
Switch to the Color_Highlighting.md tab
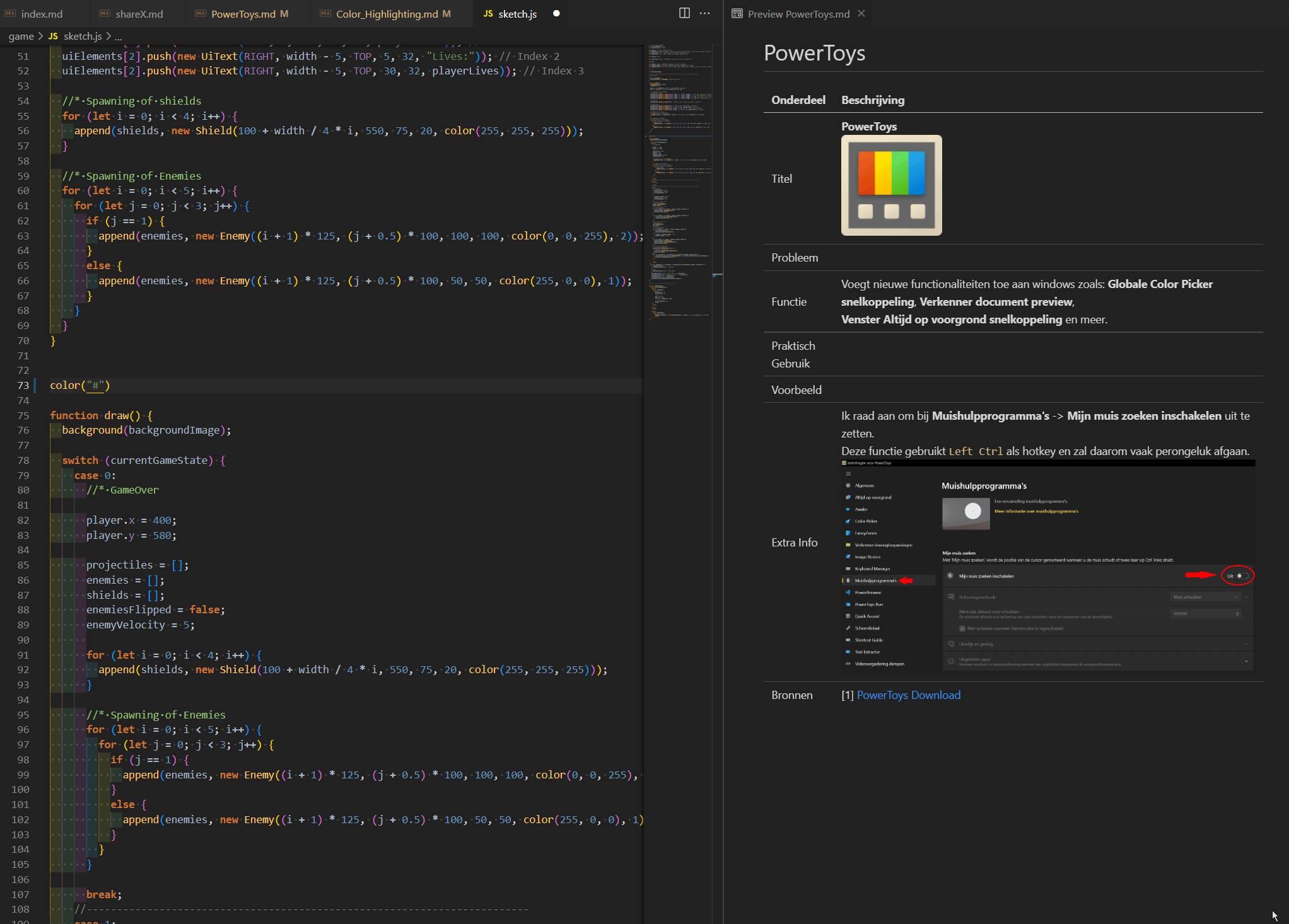pyautogui.click(x=387, y=14)
